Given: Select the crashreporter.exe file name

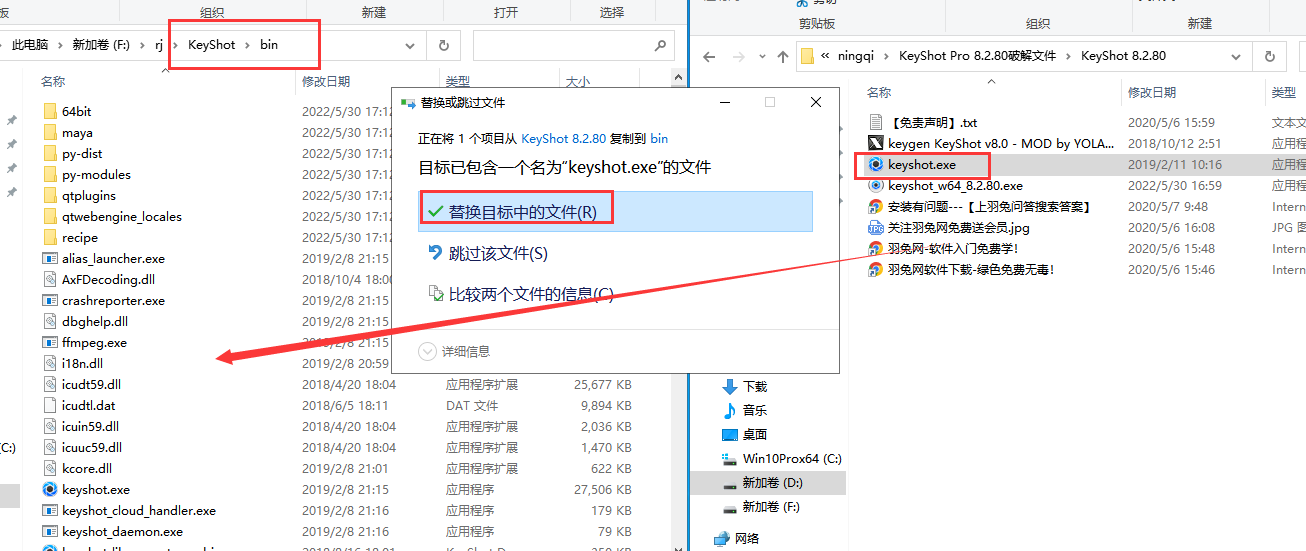Looking at the screenshot, I should click(x=113, y=300).
